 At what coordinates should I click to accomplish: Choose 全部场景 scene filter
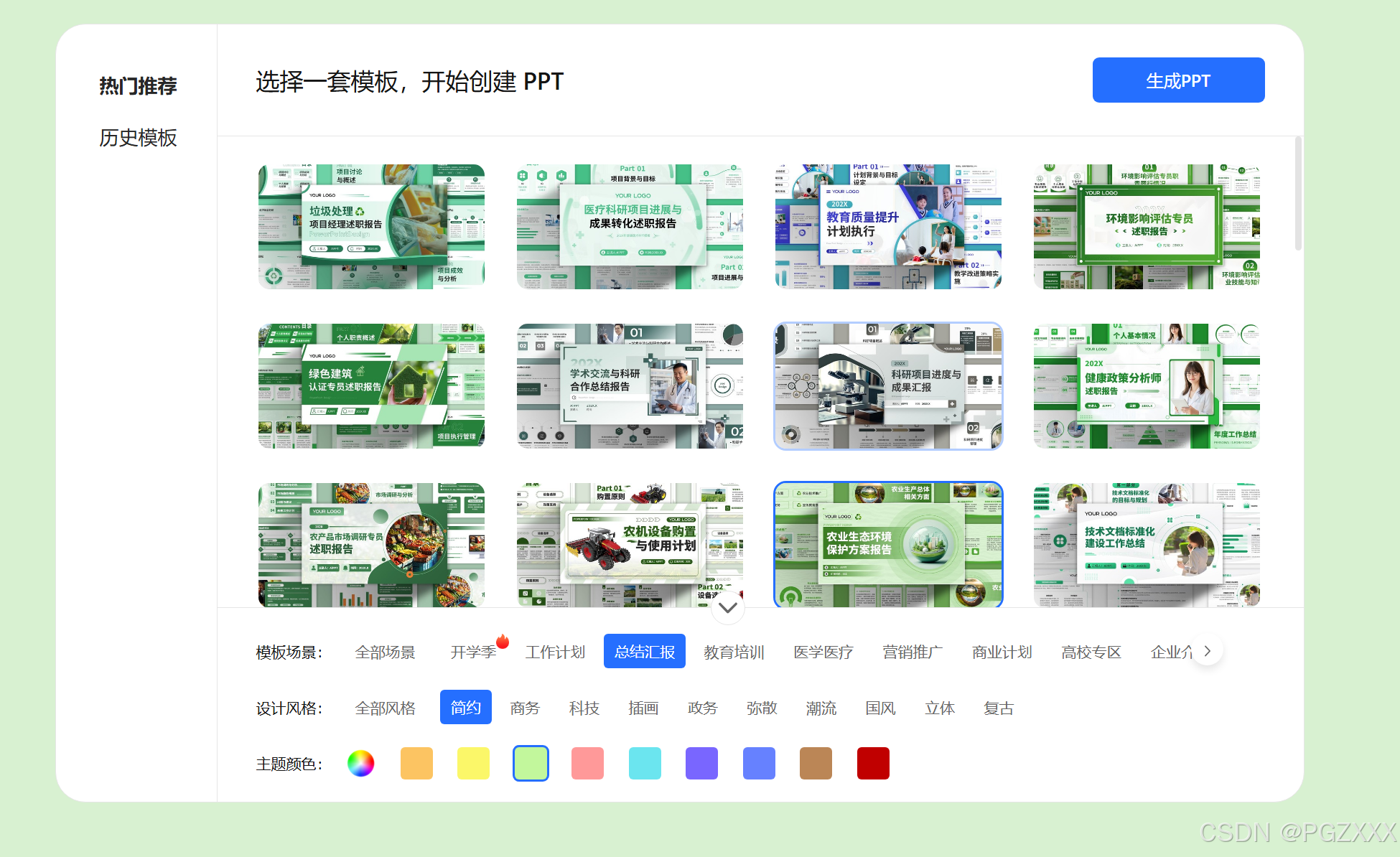385,652
